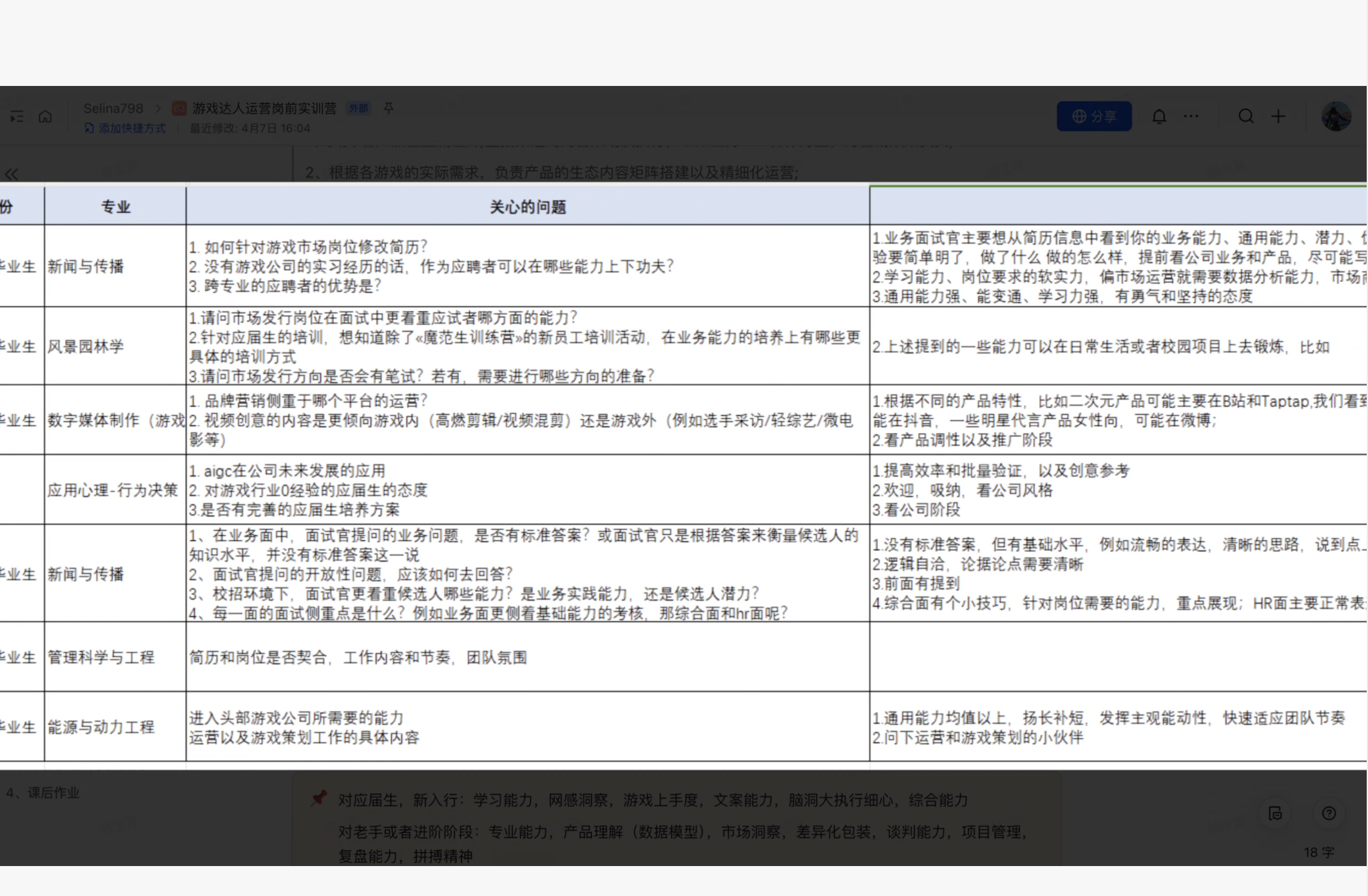Open Selina798 breadcrumb
The height and width of the screenshot is (896, 1368).
coord(113,108)
